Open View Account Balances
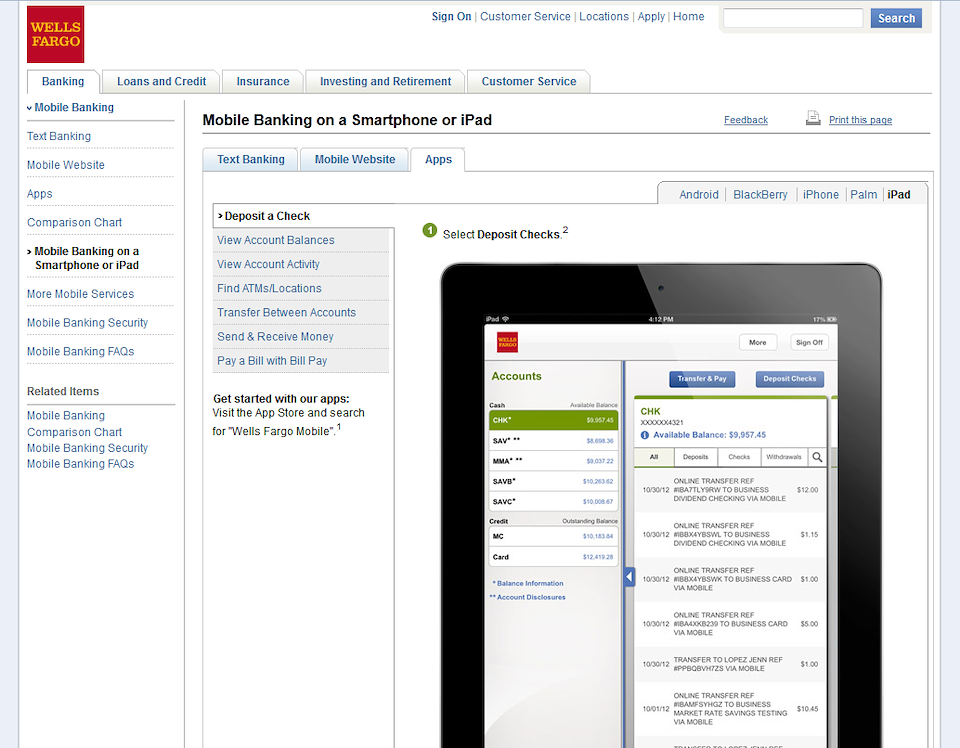The height and width of the screenshot is (748, 960). click(x=301, y=241)
